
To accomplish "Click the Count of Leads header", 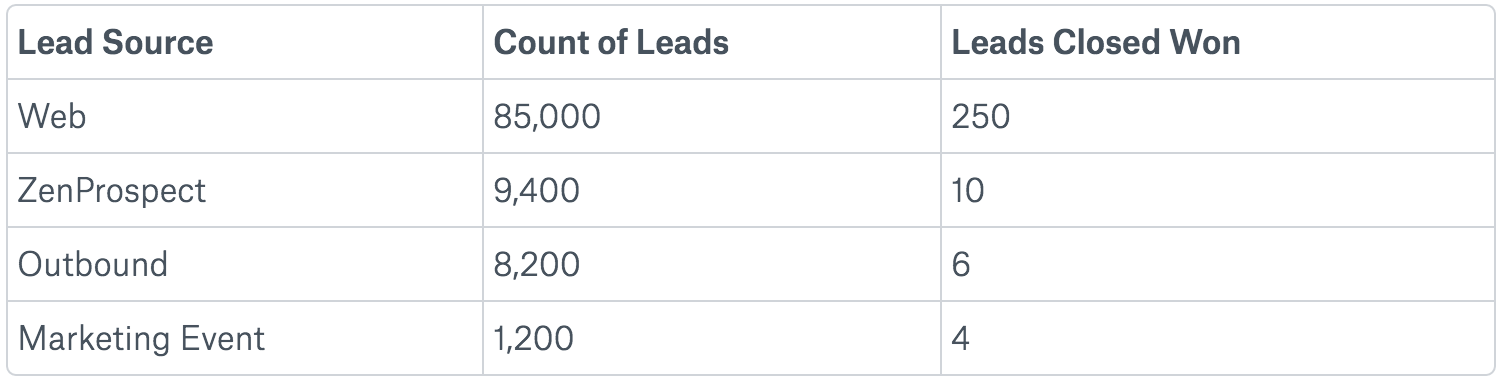I will (x=611, y=42).
